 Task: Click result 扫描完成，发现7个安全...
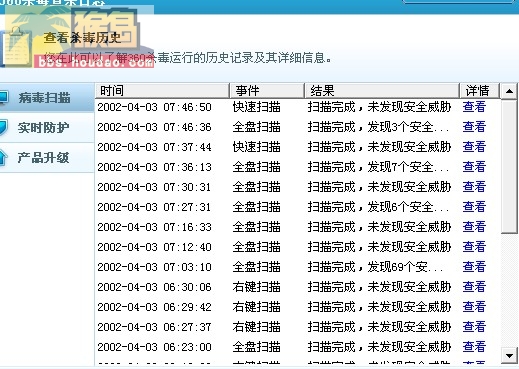[x=378, y=167]
